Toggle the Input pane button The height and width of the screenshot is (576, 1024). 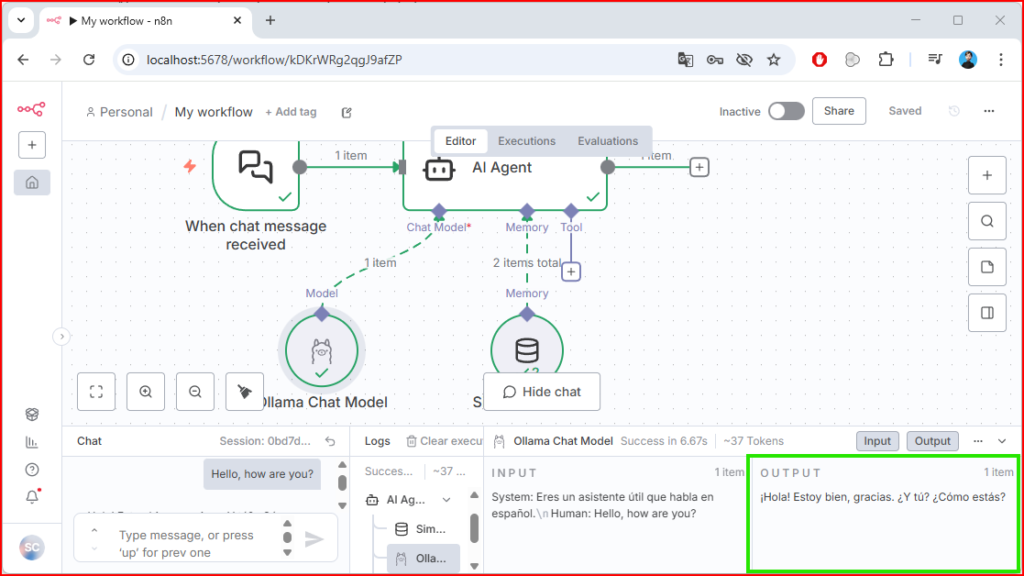877,441
